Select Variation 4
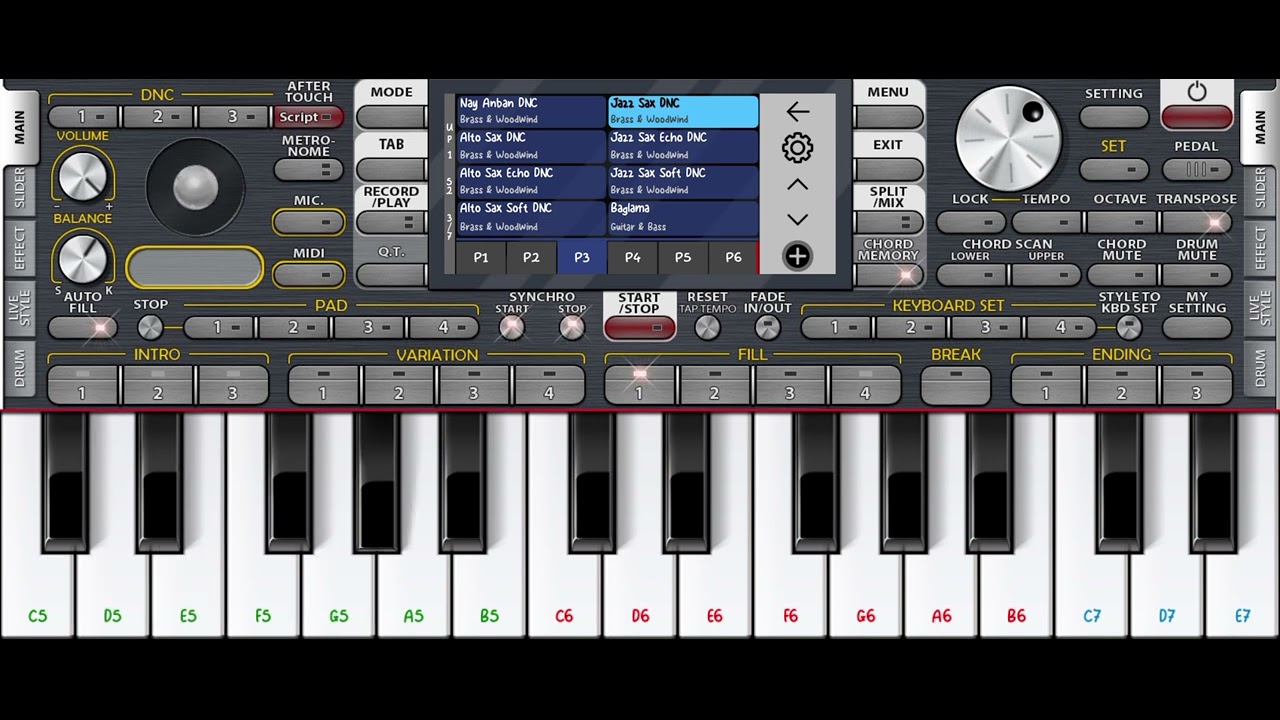 click(549, 385)
